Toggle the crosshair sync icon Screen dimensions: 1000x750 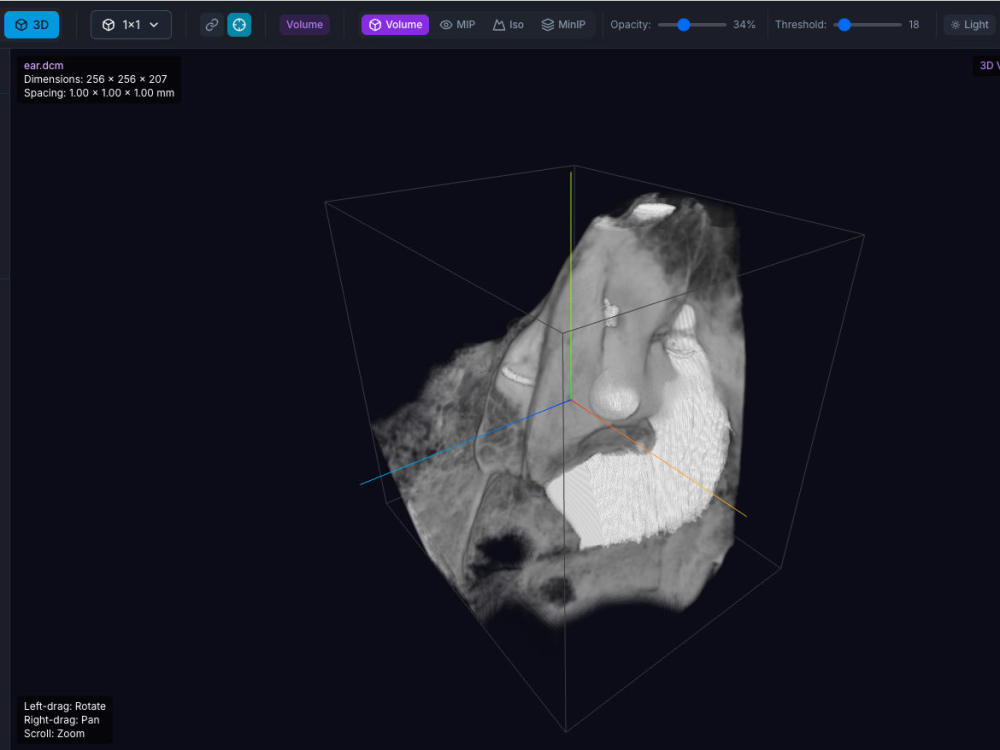(x=239, y=25)
